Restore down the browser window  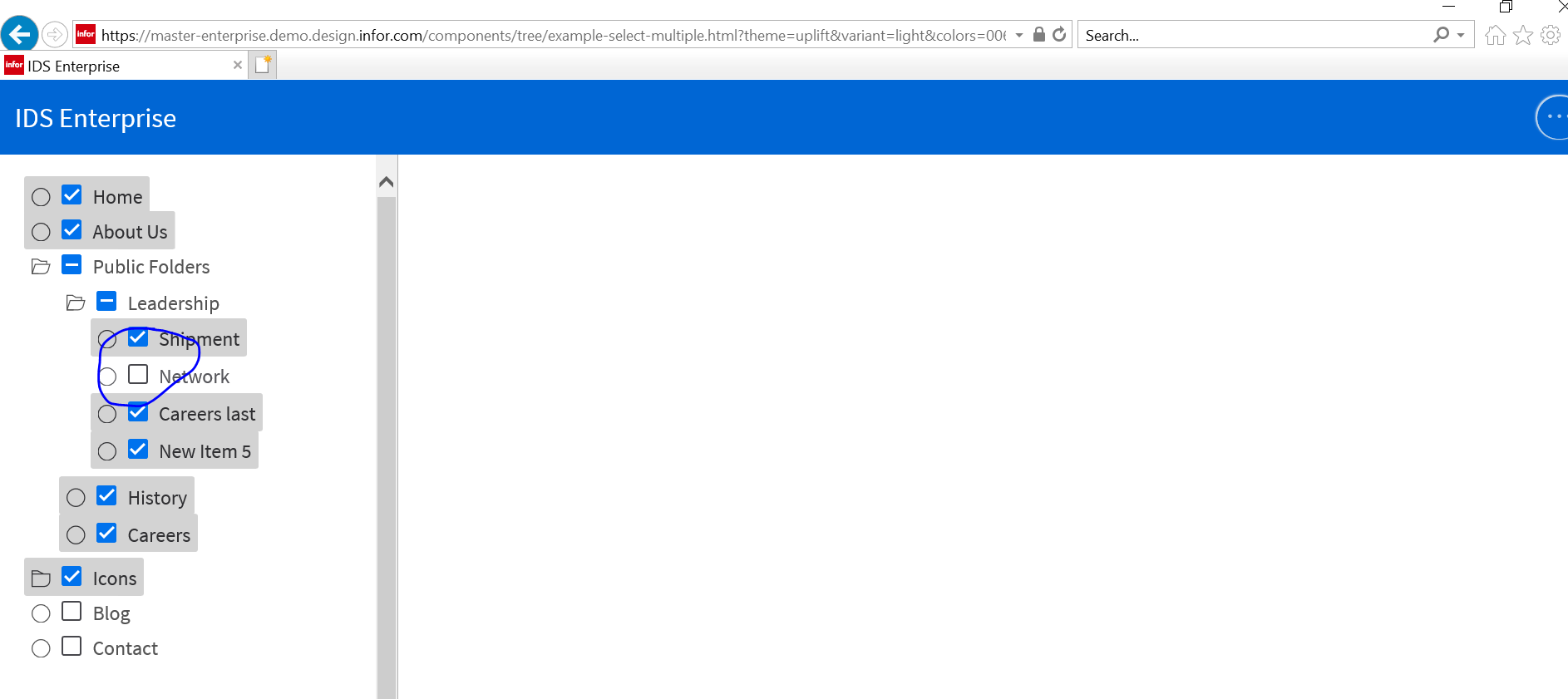[1506, 7]
